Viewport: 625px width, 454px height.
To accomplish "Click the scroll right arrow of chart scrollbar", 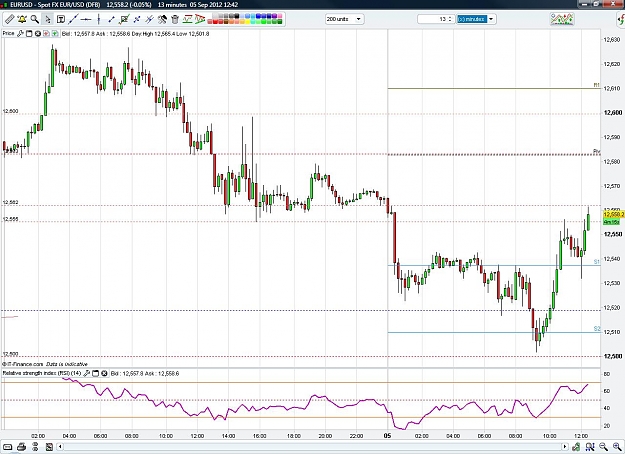I will (x=565, y=446).
